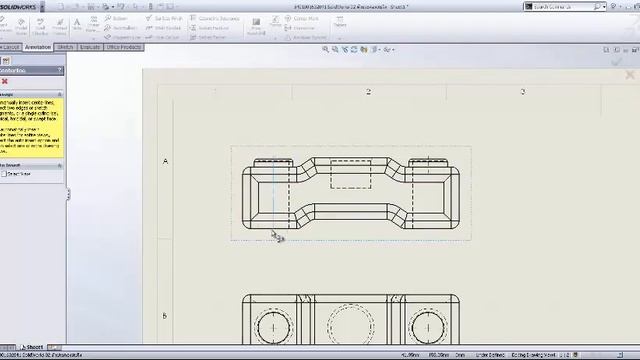Open help for the Centerline PropertyManager
The image size is (640, 360).
pos(60,70)
